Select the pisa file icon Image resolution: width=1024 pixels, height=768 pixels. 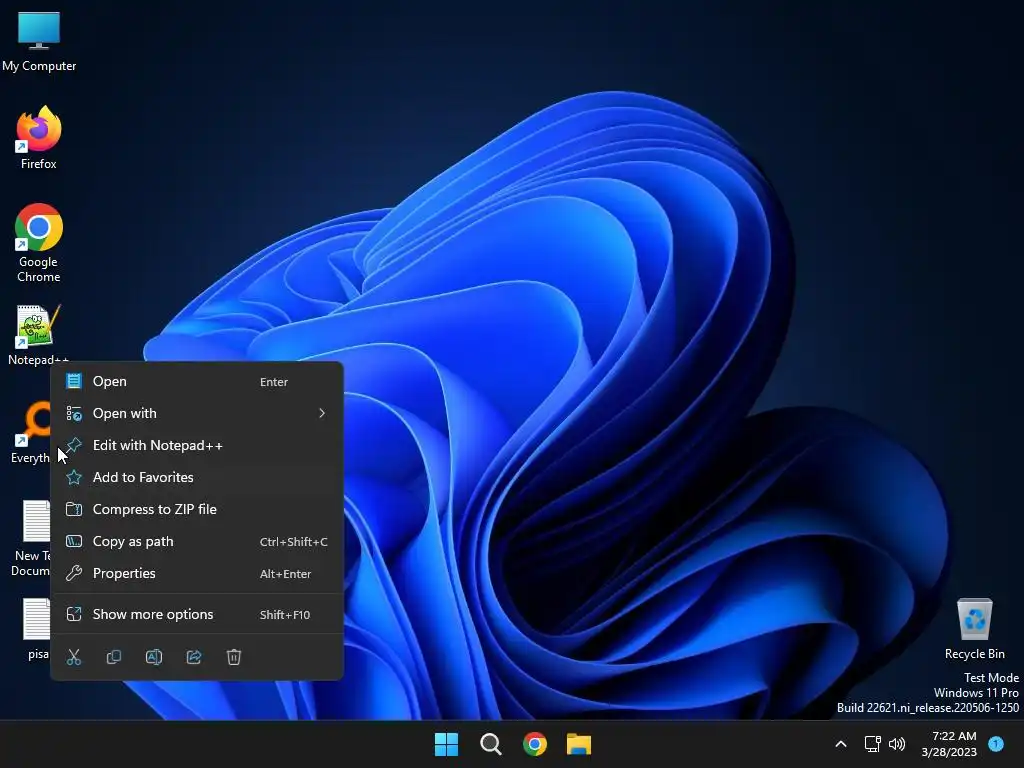tap(37, 628)
